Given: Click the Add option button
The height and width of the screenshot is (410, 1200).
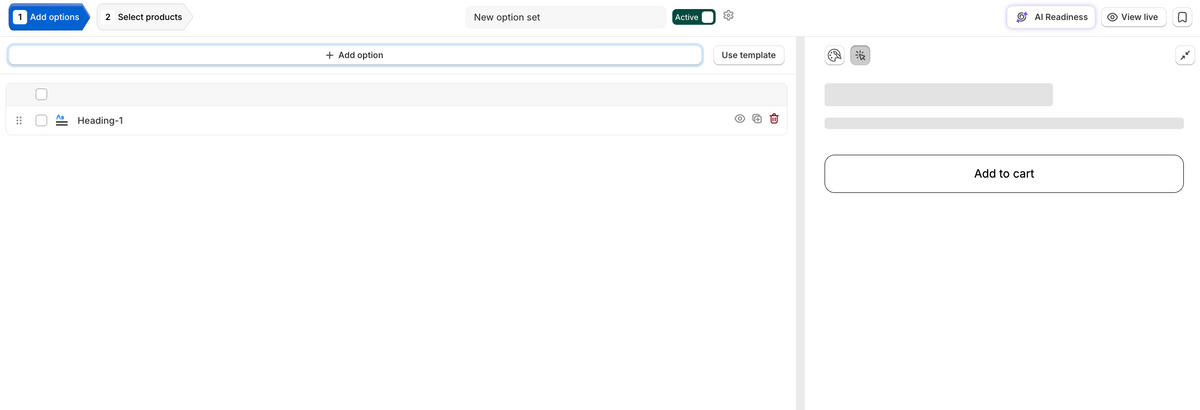Looking at the screenshot, I should click(355, 55).
